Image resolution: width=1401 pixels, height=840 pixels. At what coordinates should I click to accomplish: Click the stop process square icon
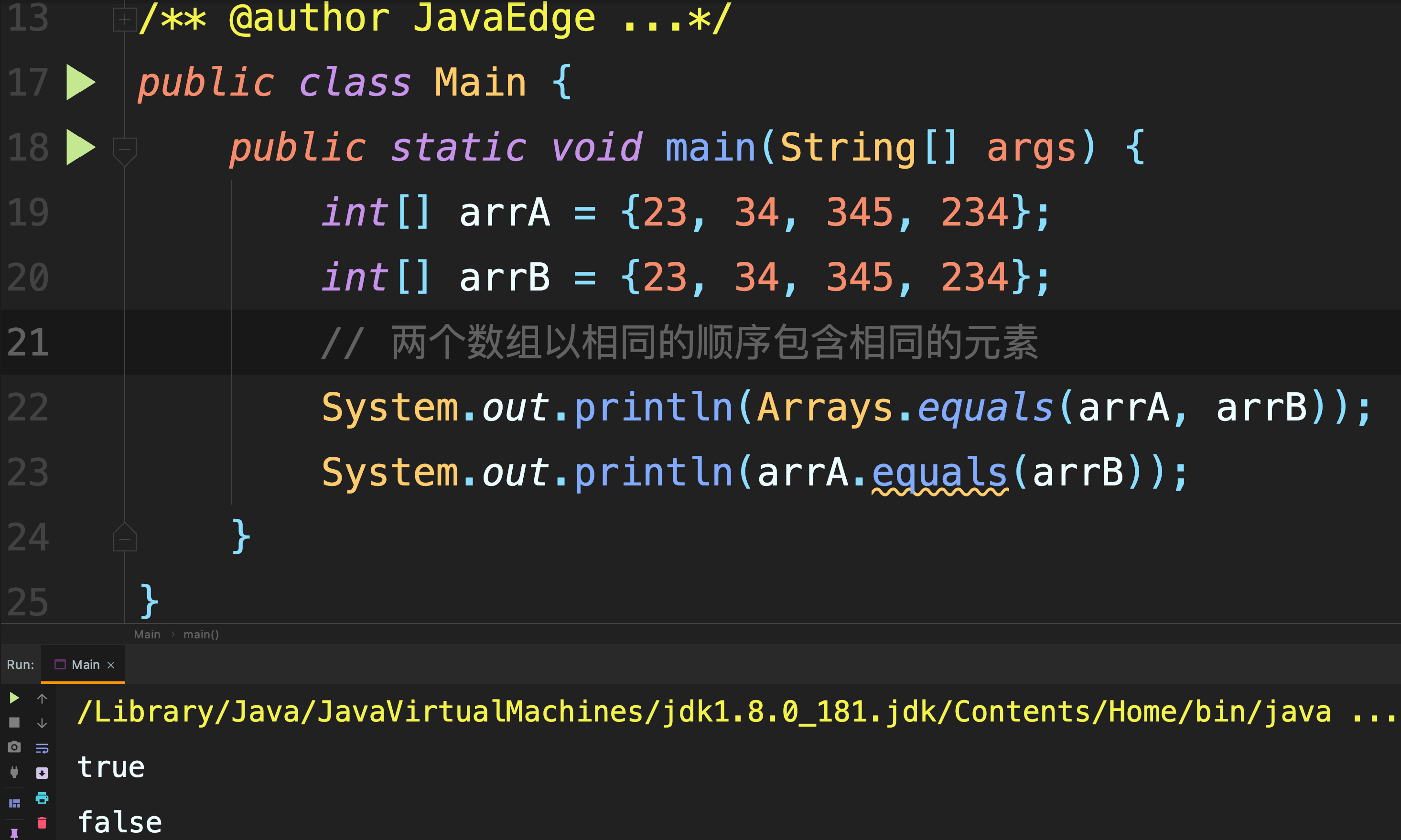click(14, 723)
